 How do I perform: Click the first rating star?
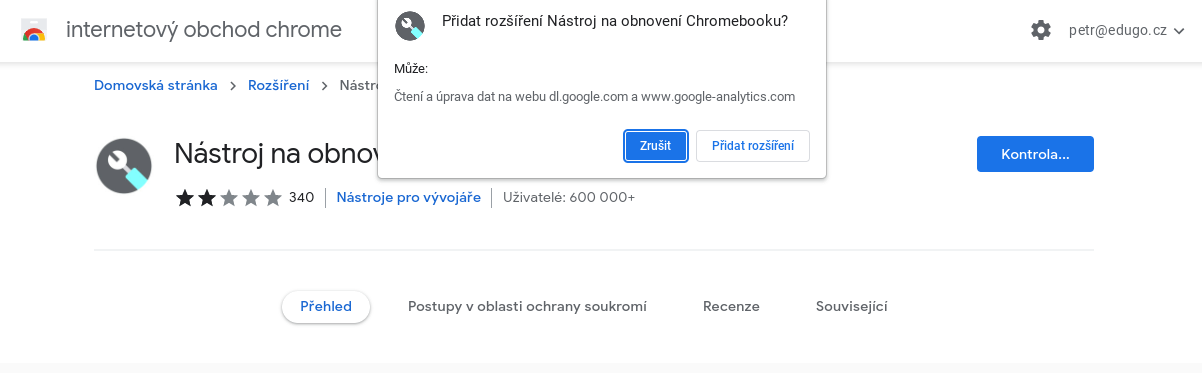(x=185, y=198)
